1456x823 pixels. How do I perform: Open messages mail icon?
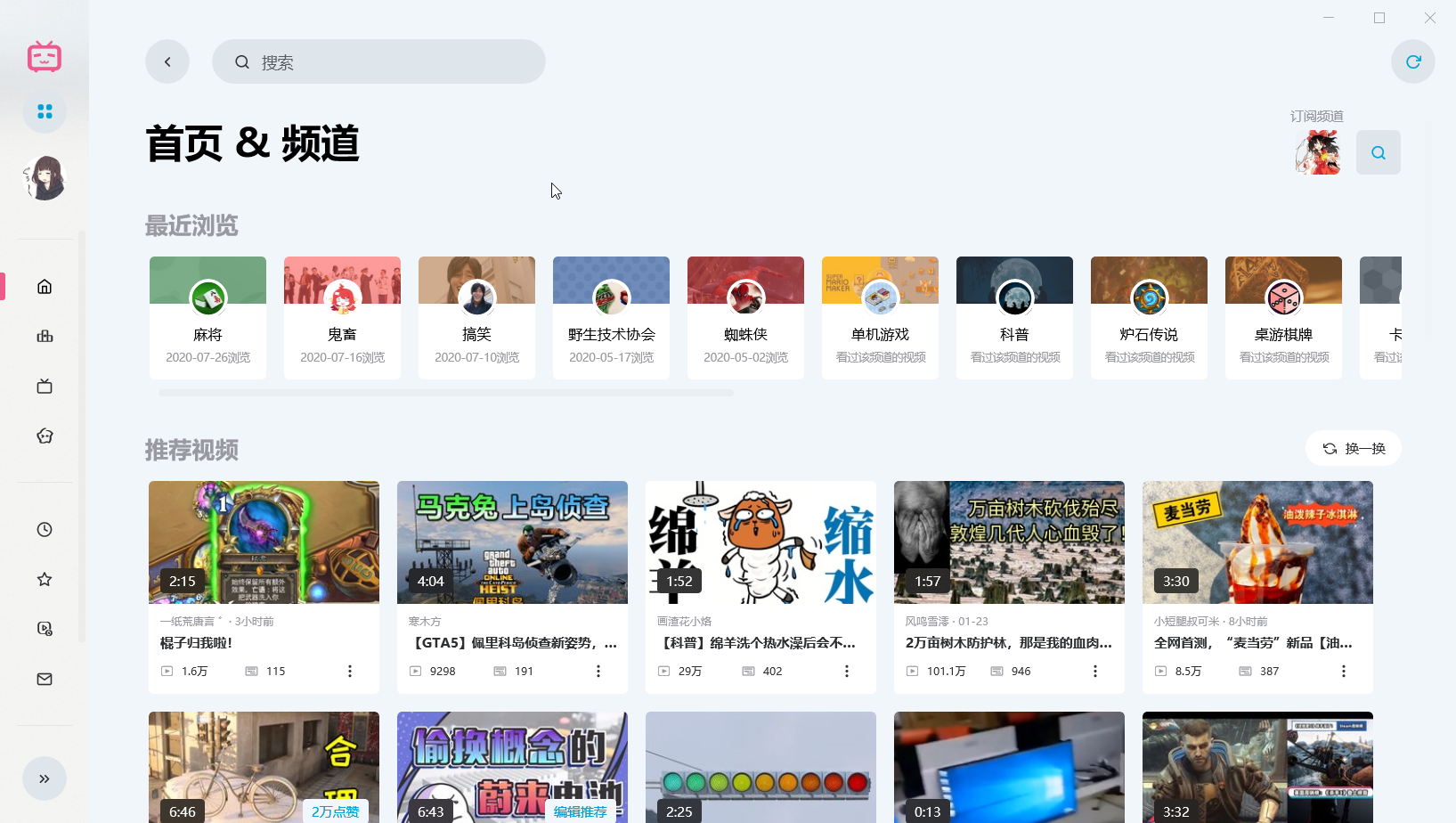(45, 679)
